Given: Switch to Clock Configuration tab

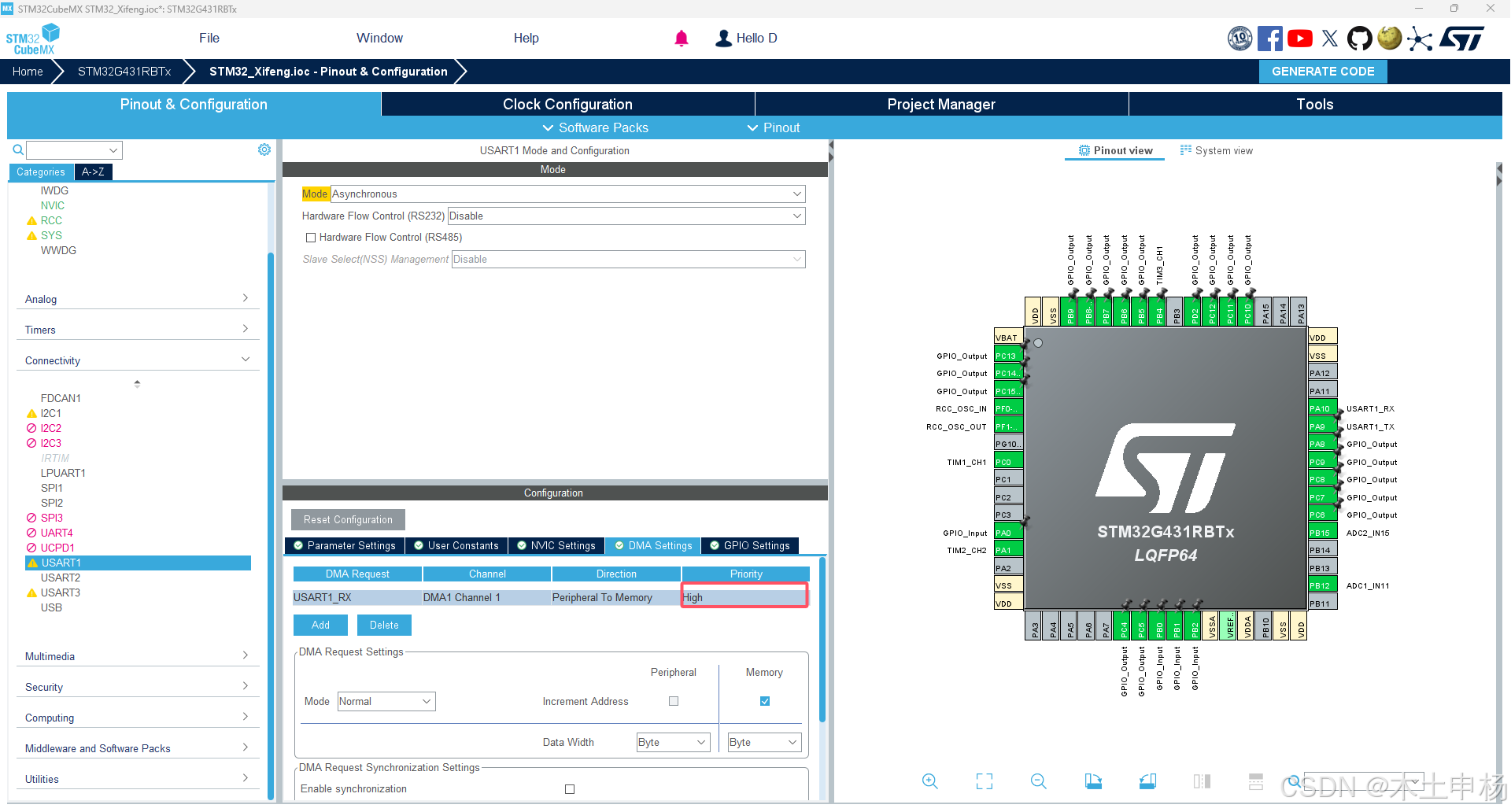Looking at the screenshot, I should (x=567, y=105).
